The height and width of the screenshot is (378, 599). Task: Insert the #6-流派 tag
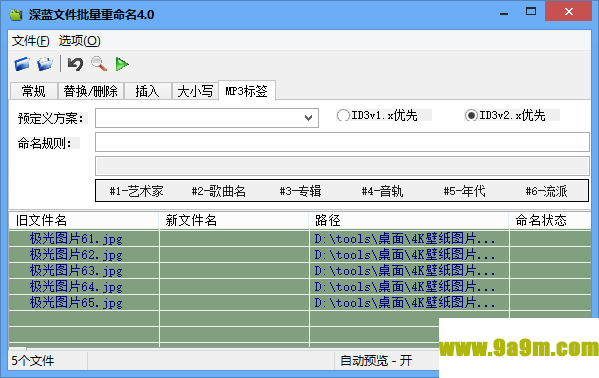(547, 191)
